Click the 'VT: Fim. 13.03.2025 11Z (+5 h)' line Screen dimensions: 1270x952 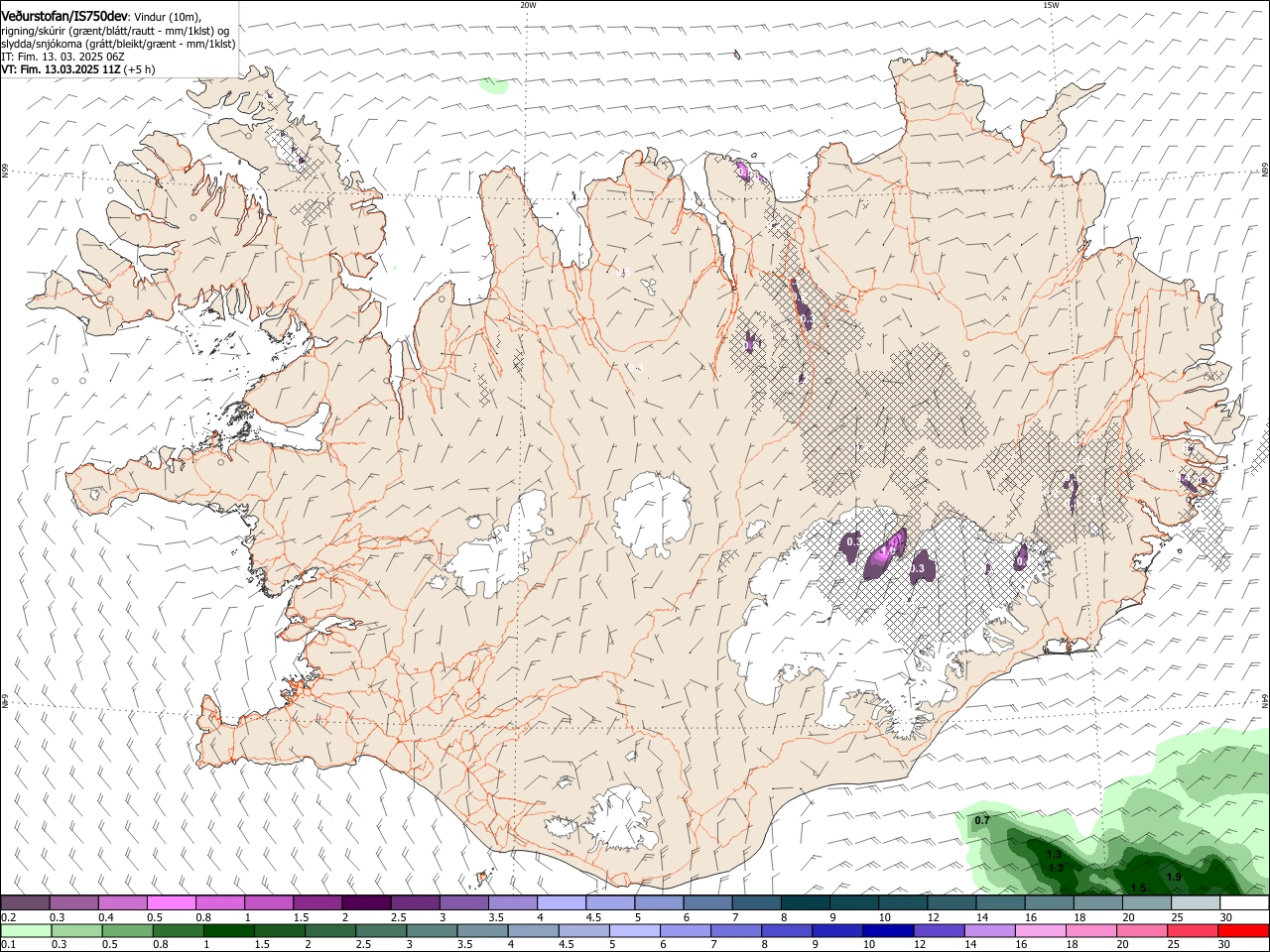coord(78,69)
